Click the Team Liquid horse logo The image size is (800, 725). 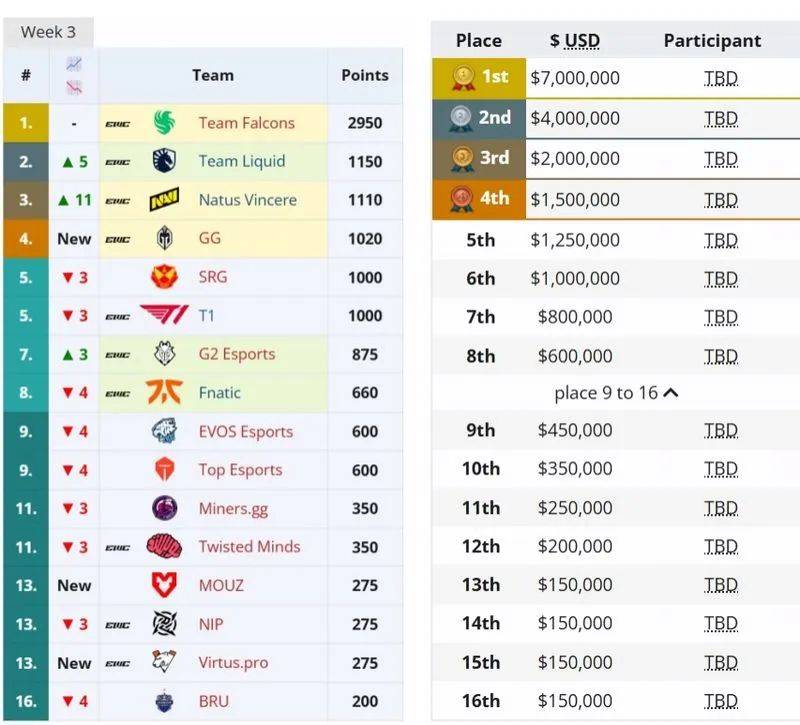pyautogui.click(x=164, y=161)
